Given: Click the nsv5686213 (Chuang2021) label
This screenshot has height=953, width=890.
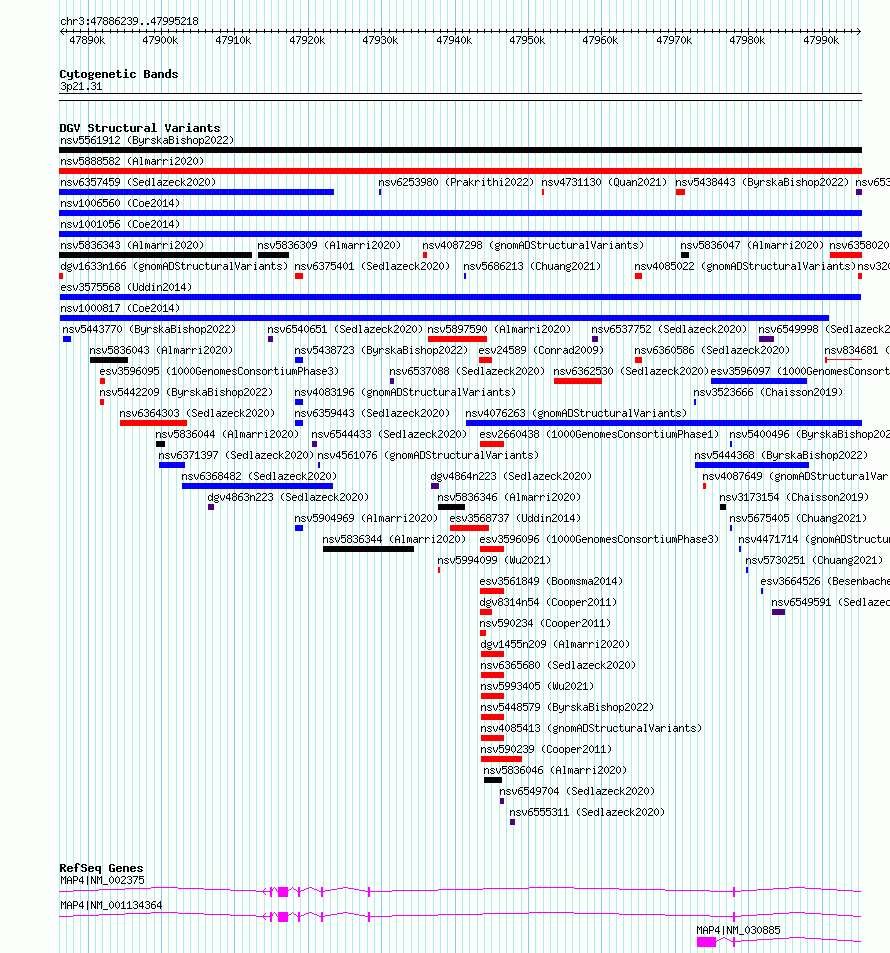Looking at the screenshot, I should coord(532,266).
